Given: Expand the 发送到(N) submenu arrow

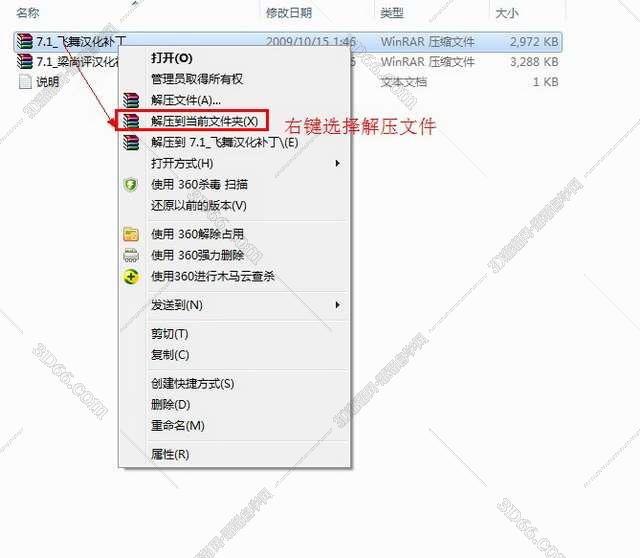Looking at the screenshot, I should click(338, 305).
